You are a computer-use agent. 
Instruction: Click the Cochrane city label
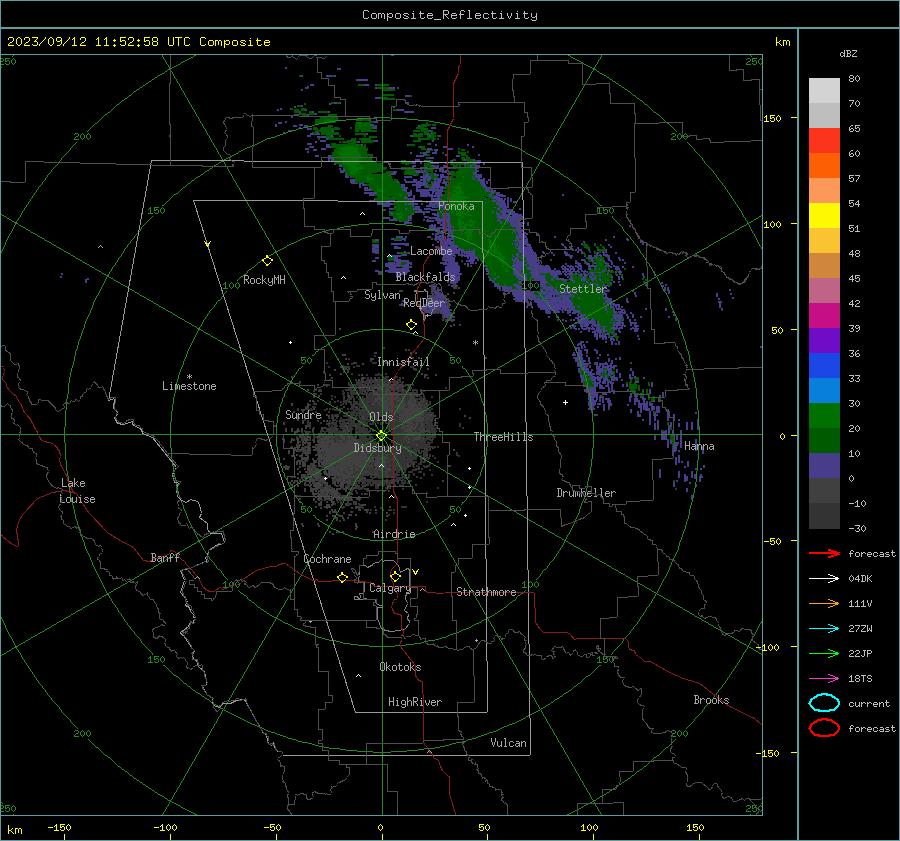click(327, 559)
